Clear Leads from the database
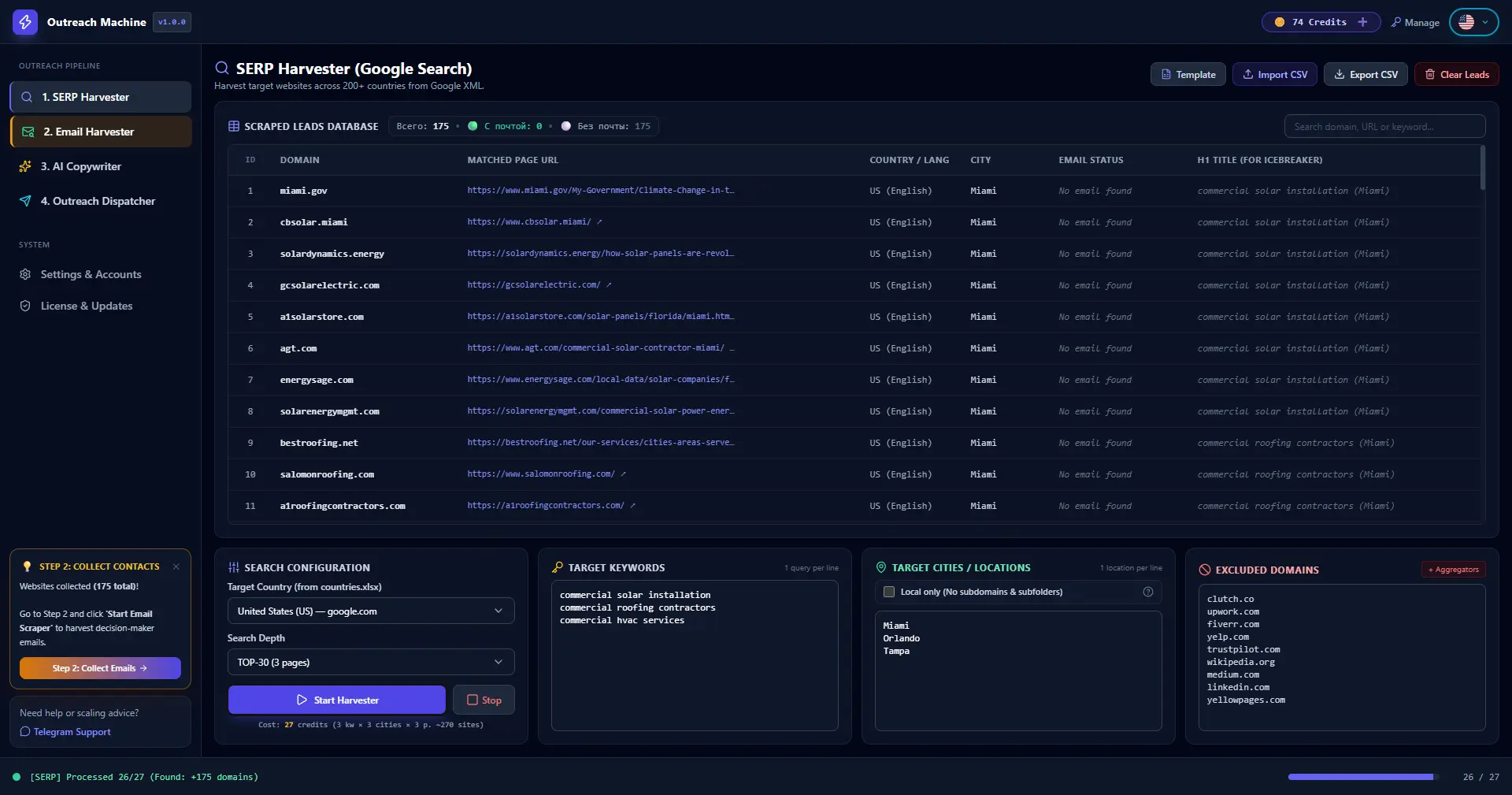This screenshot has width=1512, height=795. pyautogui.click(x=1457, y=74)
